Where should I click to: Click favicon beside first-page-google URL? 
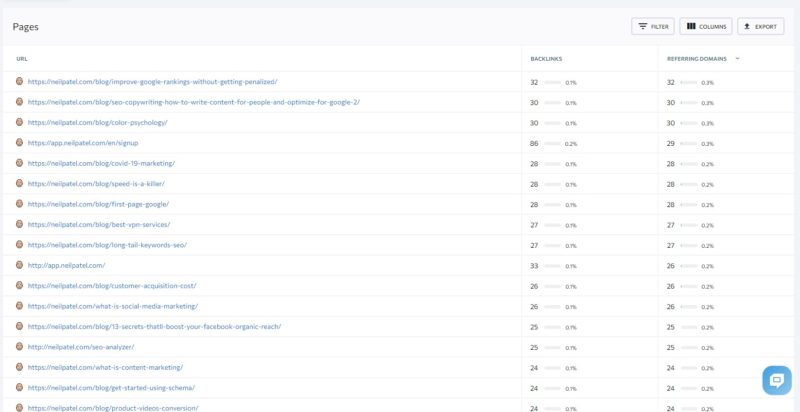(x=19, y=203)
